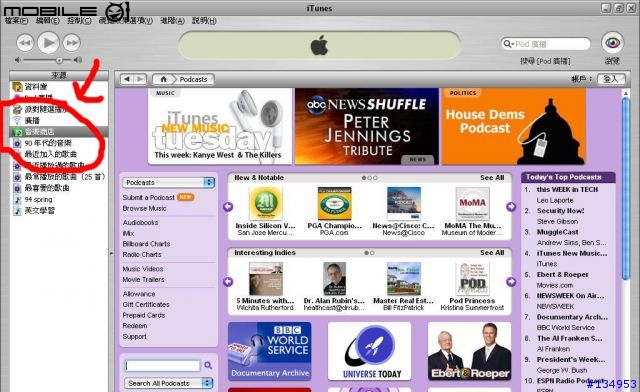
Task: Open the Inside Silicon Valley podcast artwork
Action: [265, 203]
